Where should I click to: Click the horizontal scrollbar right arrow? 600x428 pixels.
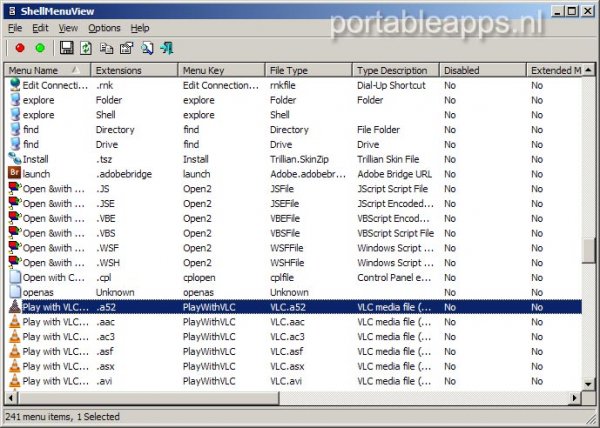tap(574, 398)
